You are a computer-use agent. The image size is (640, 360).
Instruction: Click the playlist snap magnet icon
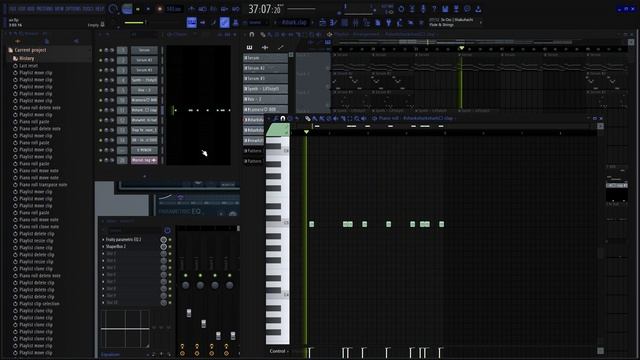(252, 34)
